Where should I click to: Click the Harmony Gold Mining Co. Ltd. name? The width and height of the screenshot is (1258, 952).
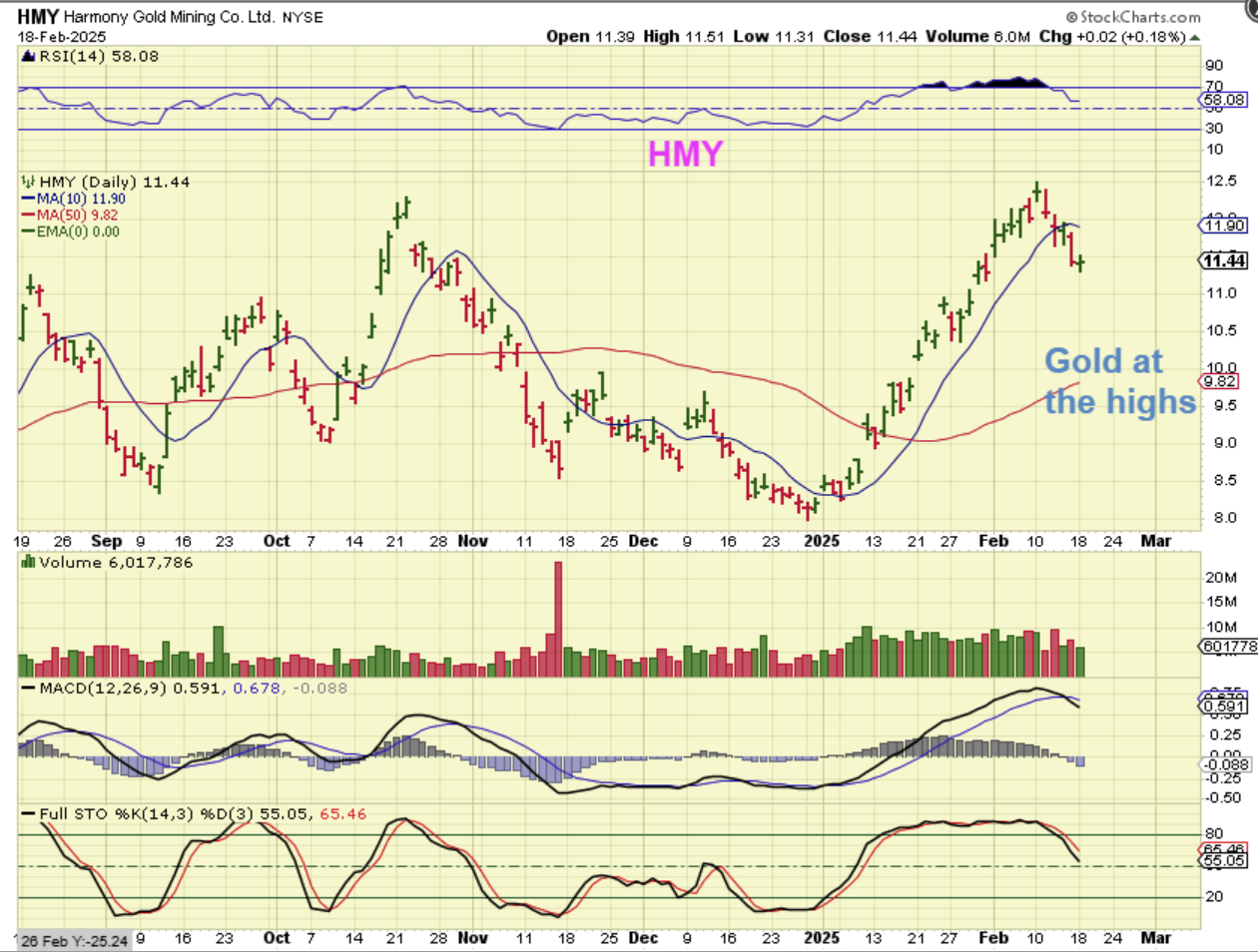169,17
